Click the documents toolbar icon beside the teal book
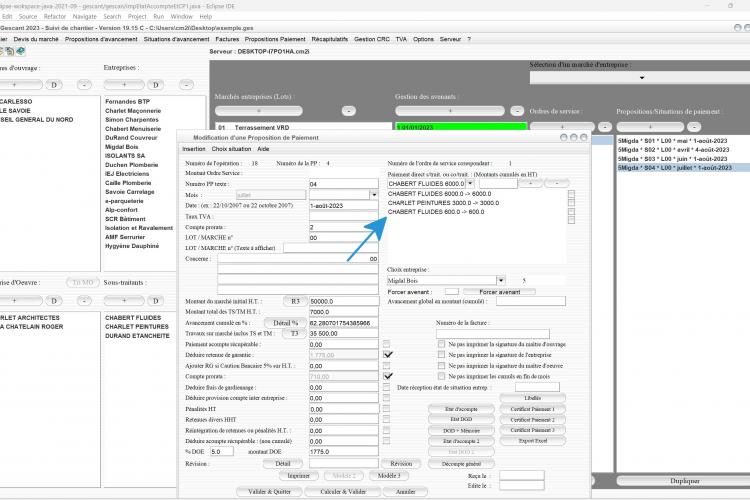 (10, 51)
